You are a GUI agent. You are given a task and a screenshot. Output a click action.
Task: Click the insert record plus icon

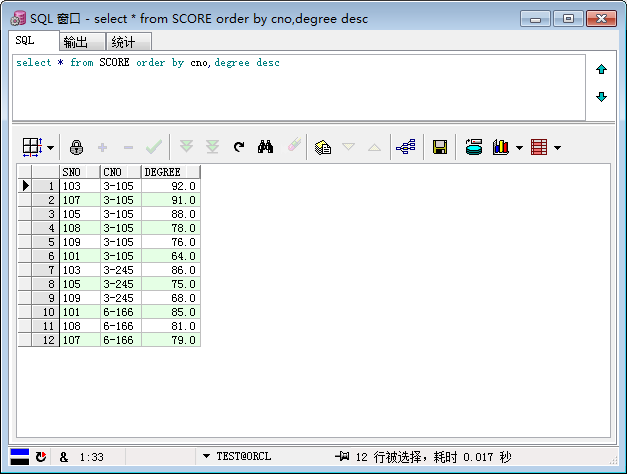tap(102, 148)
